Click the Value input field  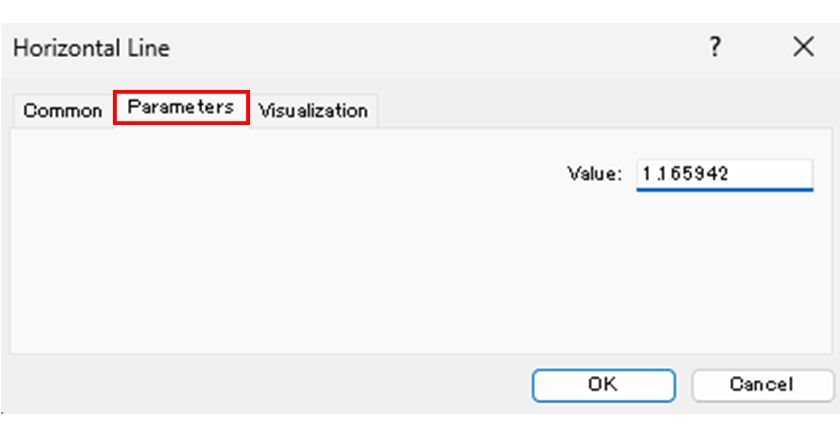click(724, 173)
